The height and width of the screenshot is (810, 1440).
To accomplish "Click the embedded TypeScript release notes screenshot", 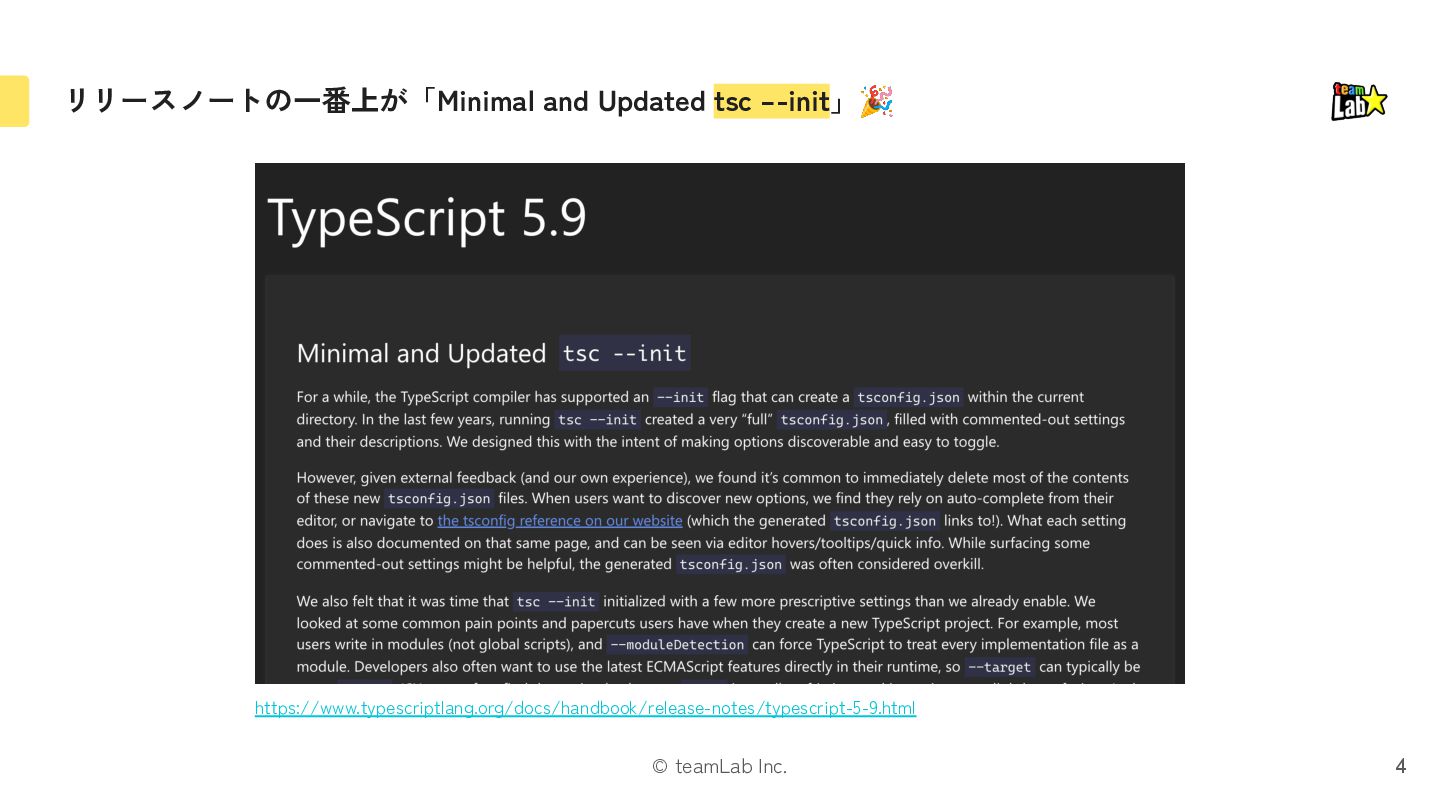I will click(720, 423).
